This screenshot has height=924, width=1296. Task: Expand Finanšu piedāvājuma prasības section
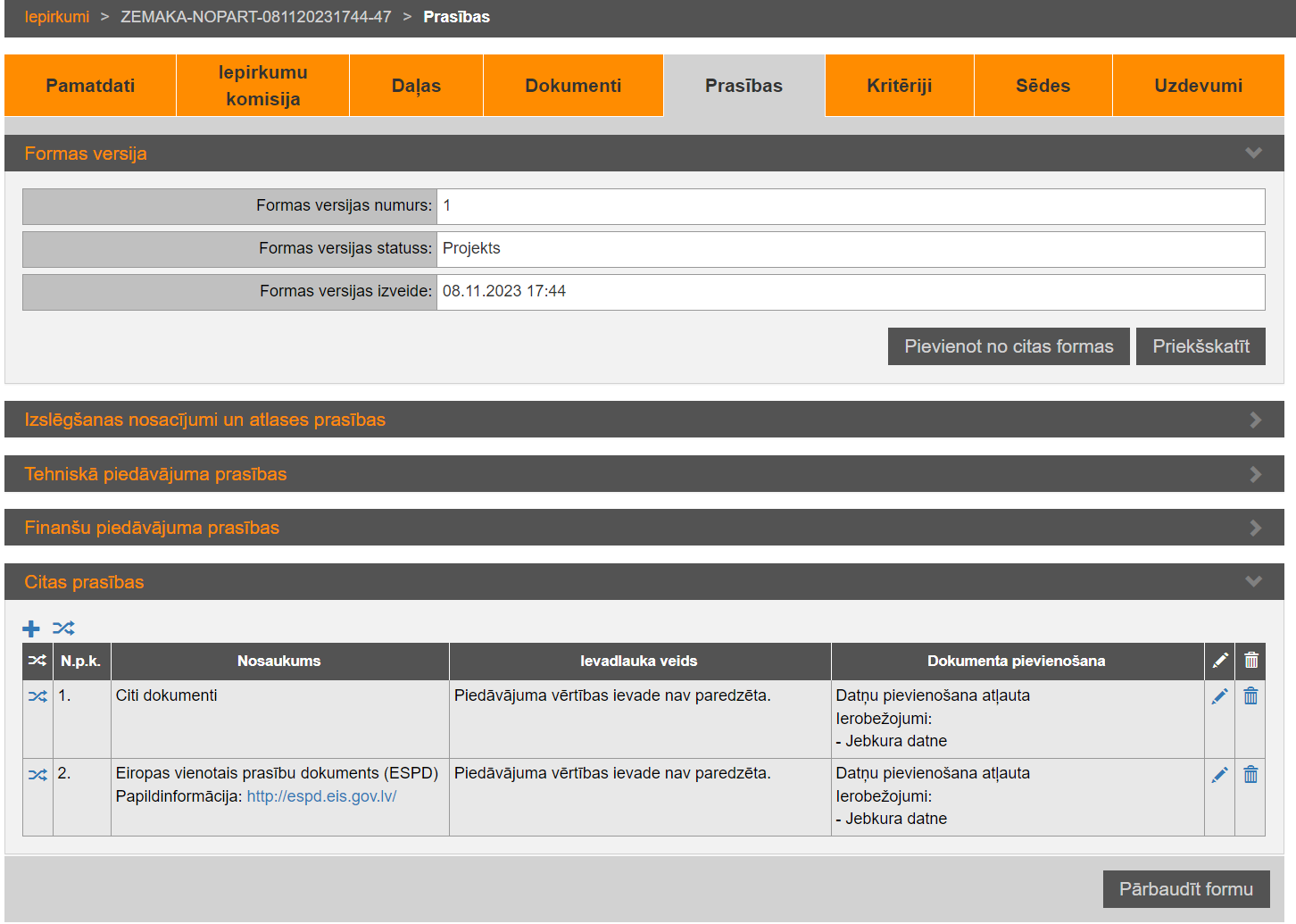coord(1255,528)
